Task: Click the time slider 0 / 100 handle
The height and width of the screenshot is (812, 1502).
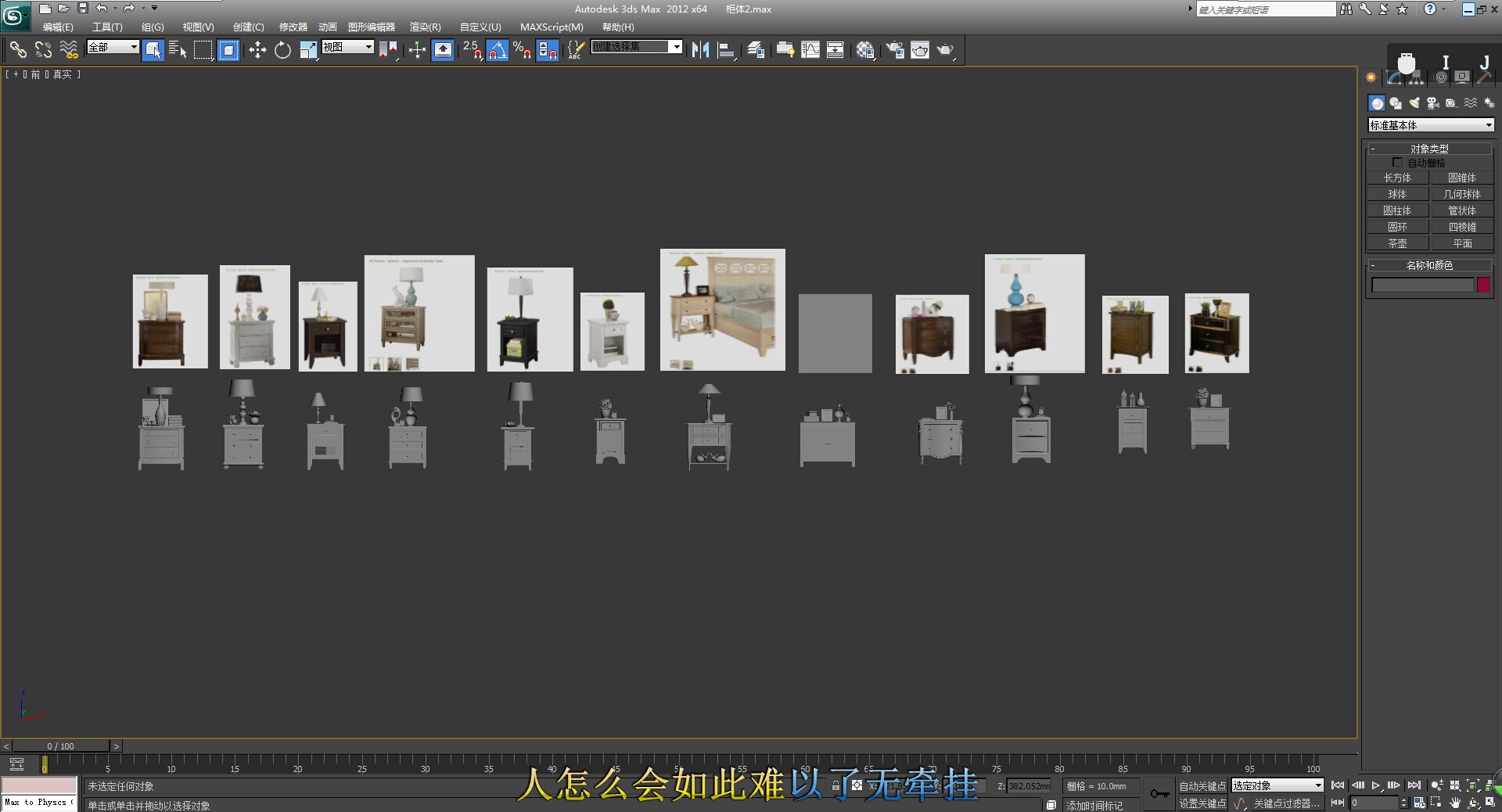Action: tap(60, 746)
